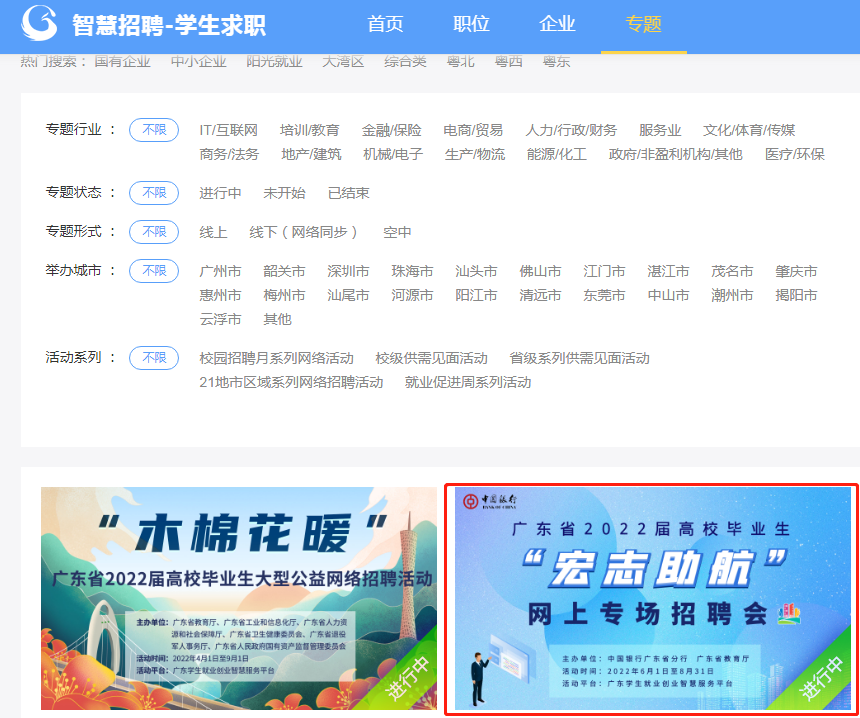Choose 不限 for 活动系列 filter
The width and height of the screenshot is (860, 718).
click(154, 358)
